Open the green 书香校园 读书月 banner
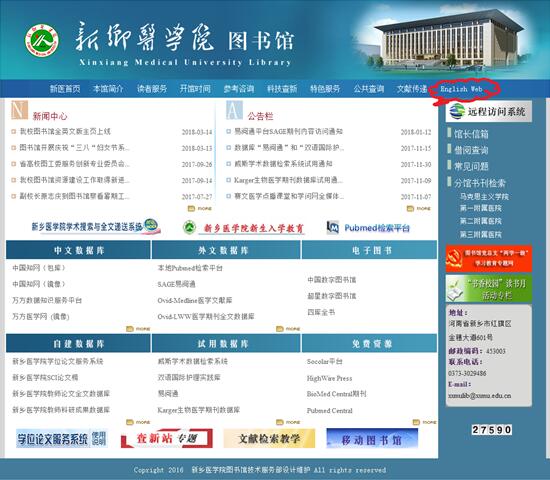Screen dimensions: 550x480 [x=489, y=289]
